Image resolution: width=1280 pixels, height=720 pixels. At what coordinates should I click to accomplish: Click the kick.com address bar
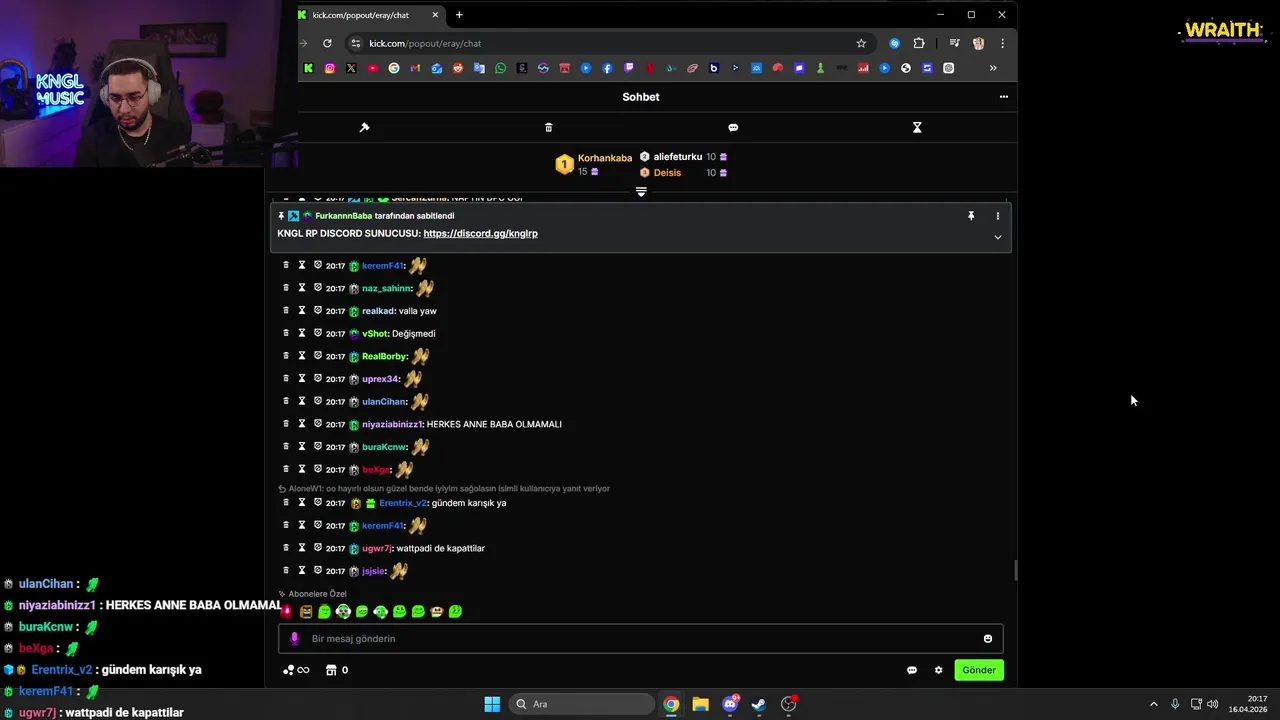pyautogui.click(x=610, y=43)
